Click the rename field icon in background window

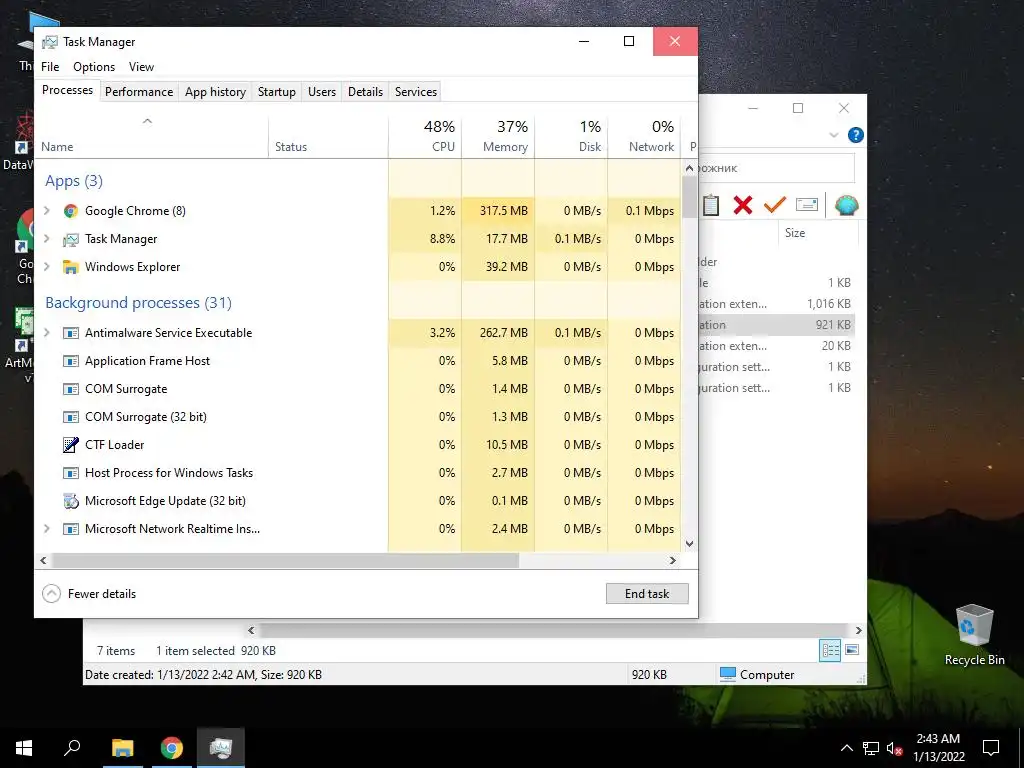pyautogui.click(x=807, y=205)
